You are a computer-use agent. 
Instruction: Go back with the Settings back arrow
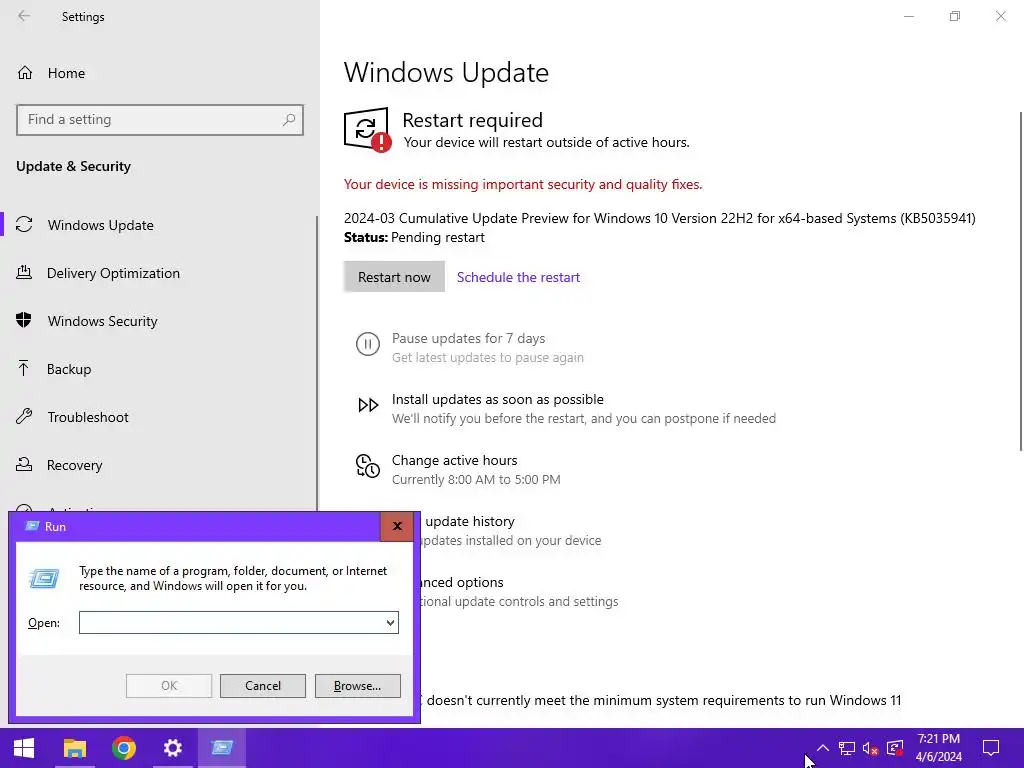(24, 16)
